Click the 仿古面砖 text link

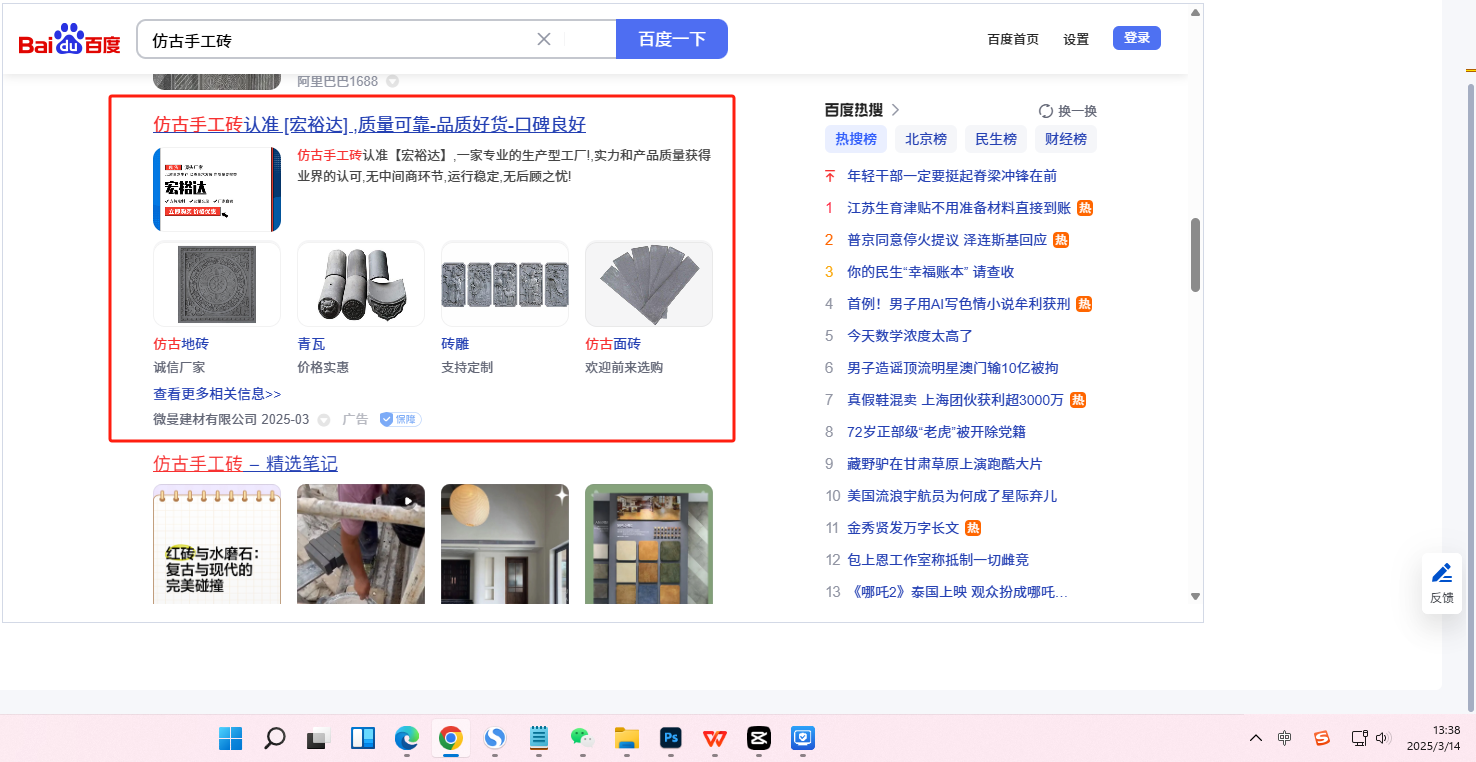[x=613, y=344]
